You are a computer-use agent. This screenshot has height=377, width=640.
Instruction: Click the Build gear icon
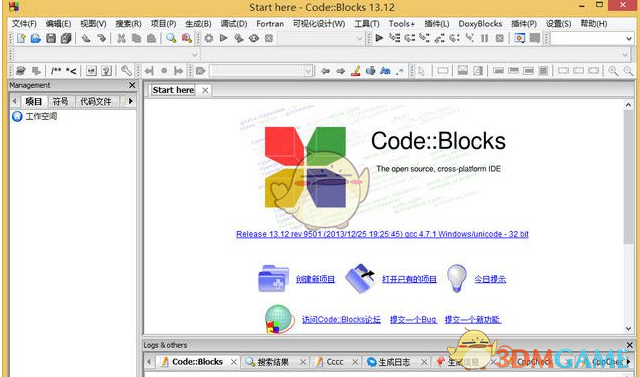209,38
